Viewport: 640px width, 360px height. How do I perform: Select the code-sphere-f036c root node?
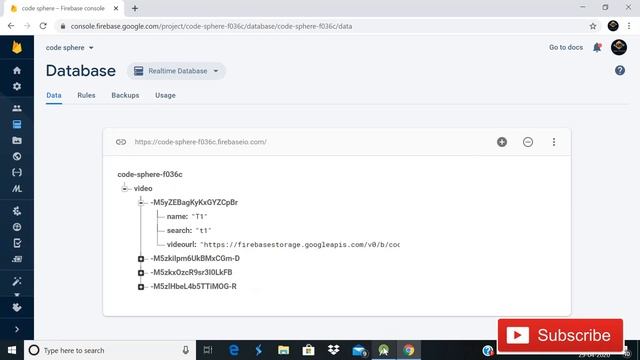150,174
